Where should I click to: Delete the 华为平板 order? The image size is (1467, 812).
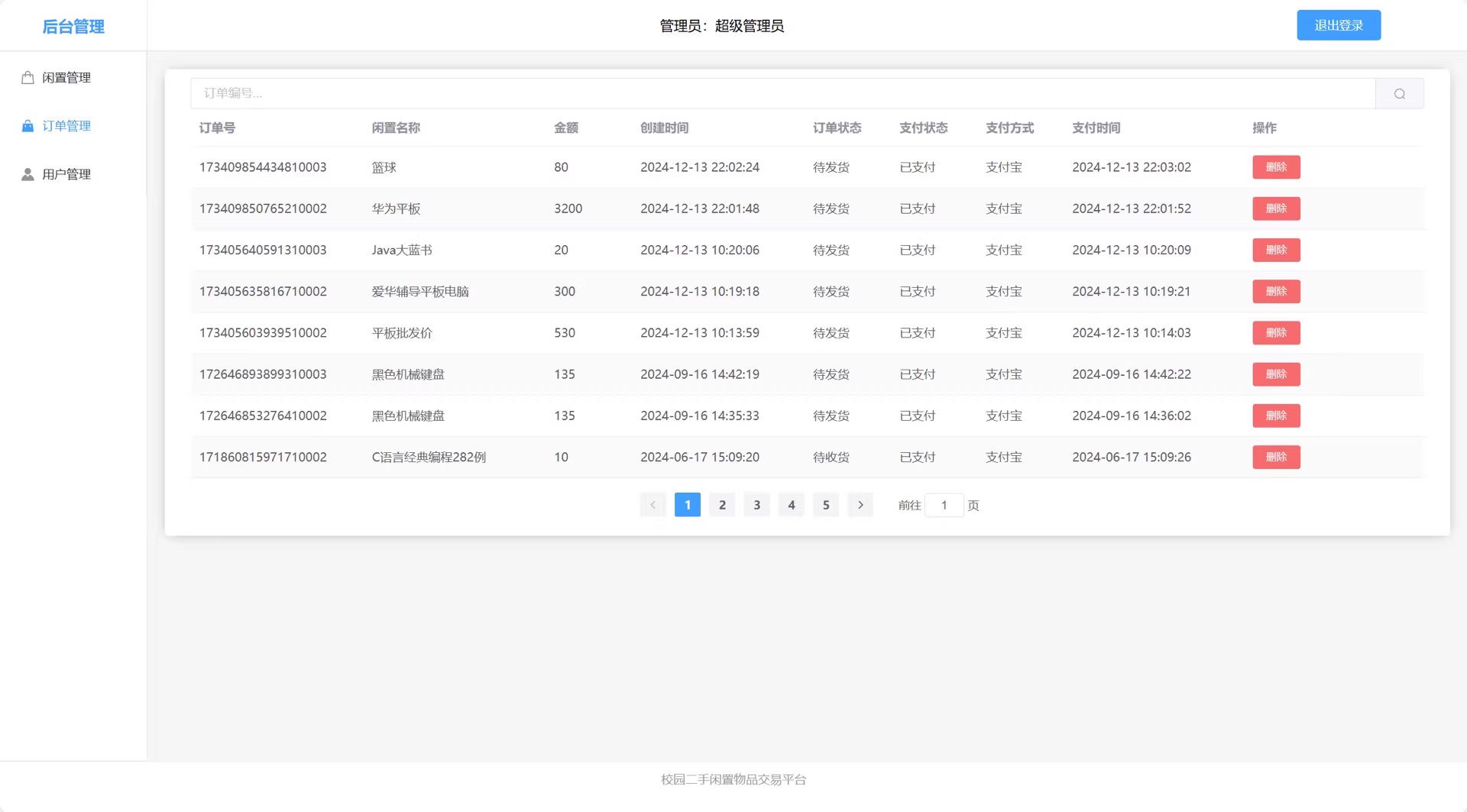coord(1276,209)
